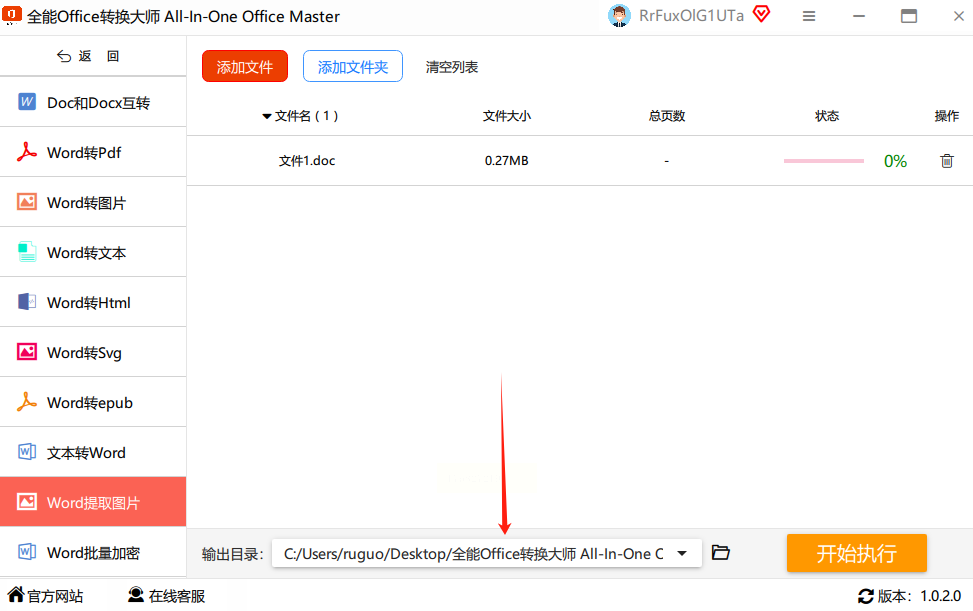Click the Word批量加密 icon
This screenshot has height=611, width=973.
pyautogui.click(x=27, y=551)
